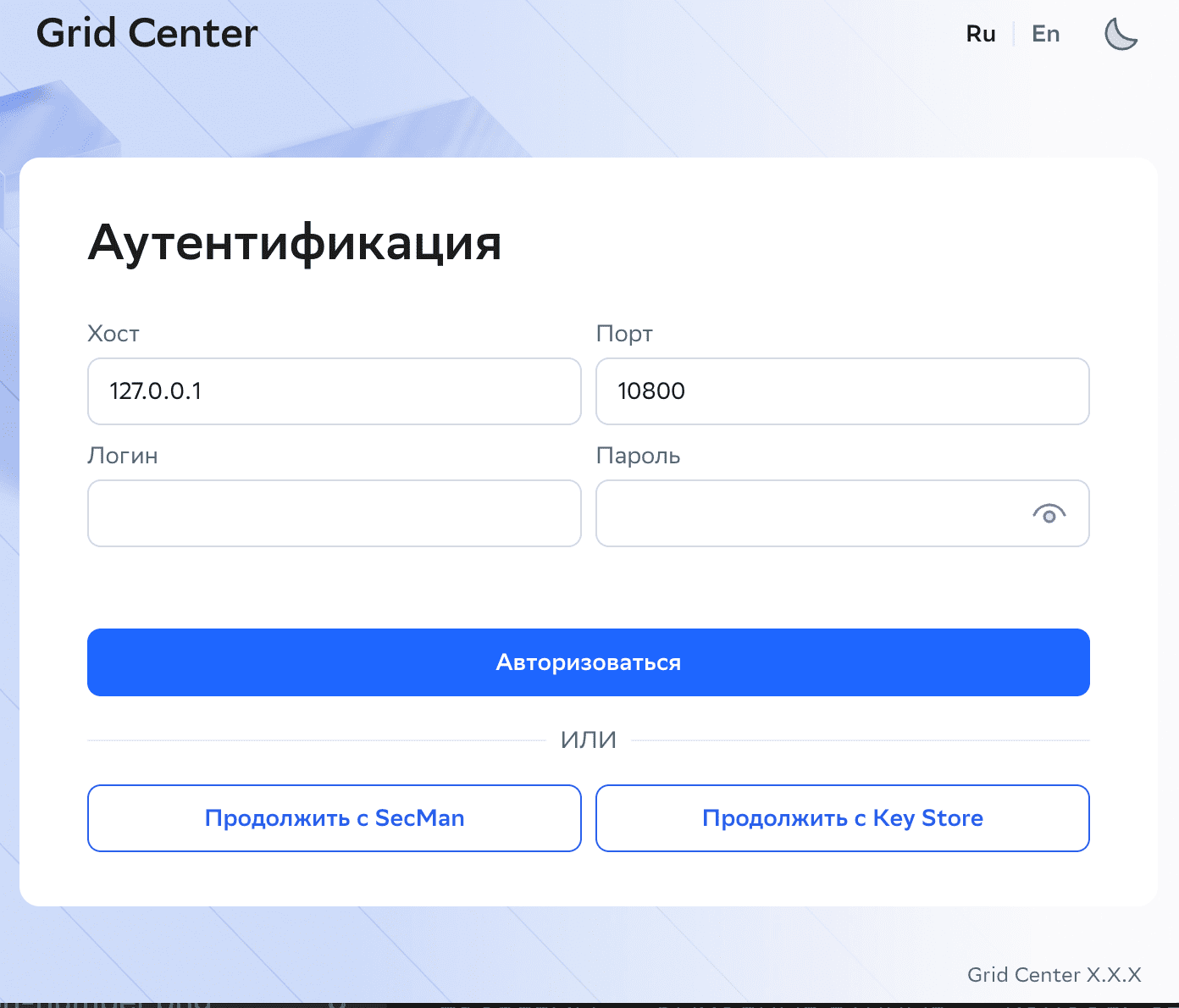Click the ИЛИ divider text

coord(589,740)
